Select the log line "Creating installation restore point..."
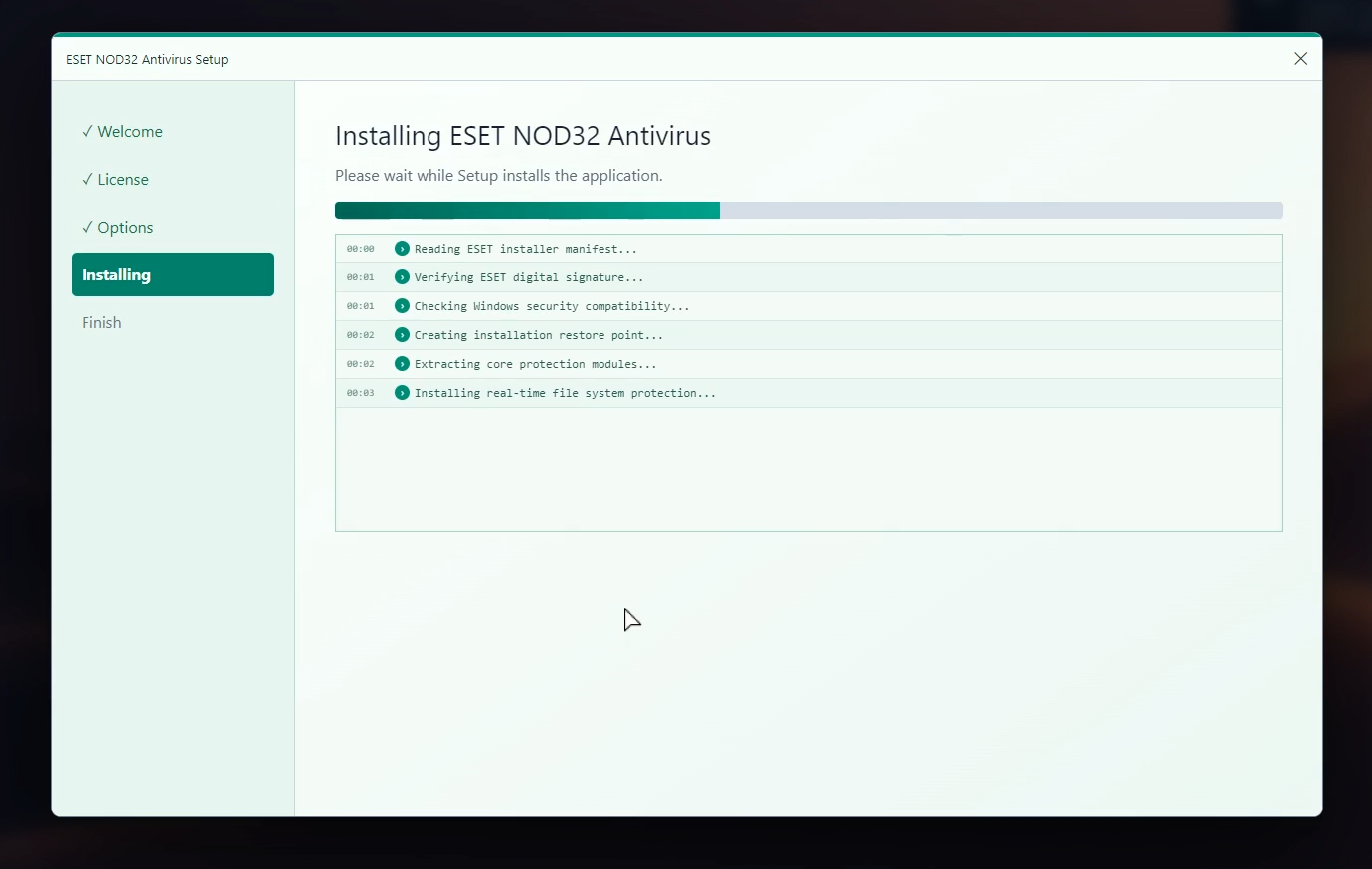The image size is (1372, 869). pyautogui.click(x=808, y=335)
